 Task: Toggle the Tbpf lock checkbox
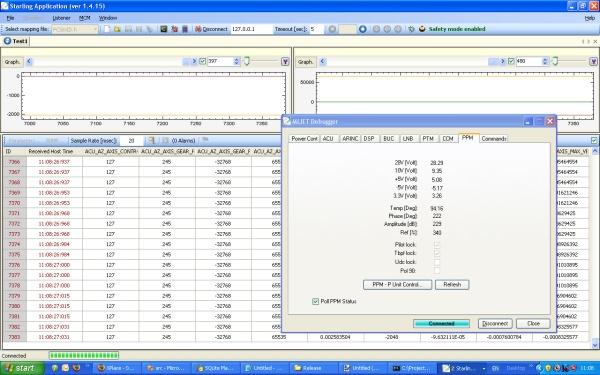click(437, 253)
